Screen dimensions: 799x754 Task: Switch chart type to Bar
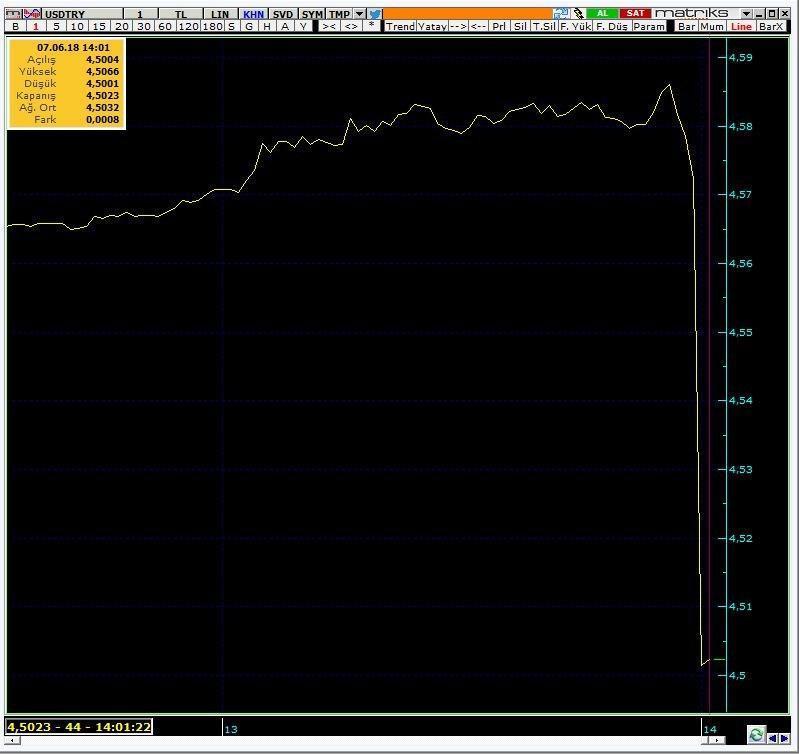(x=686, y=26)
